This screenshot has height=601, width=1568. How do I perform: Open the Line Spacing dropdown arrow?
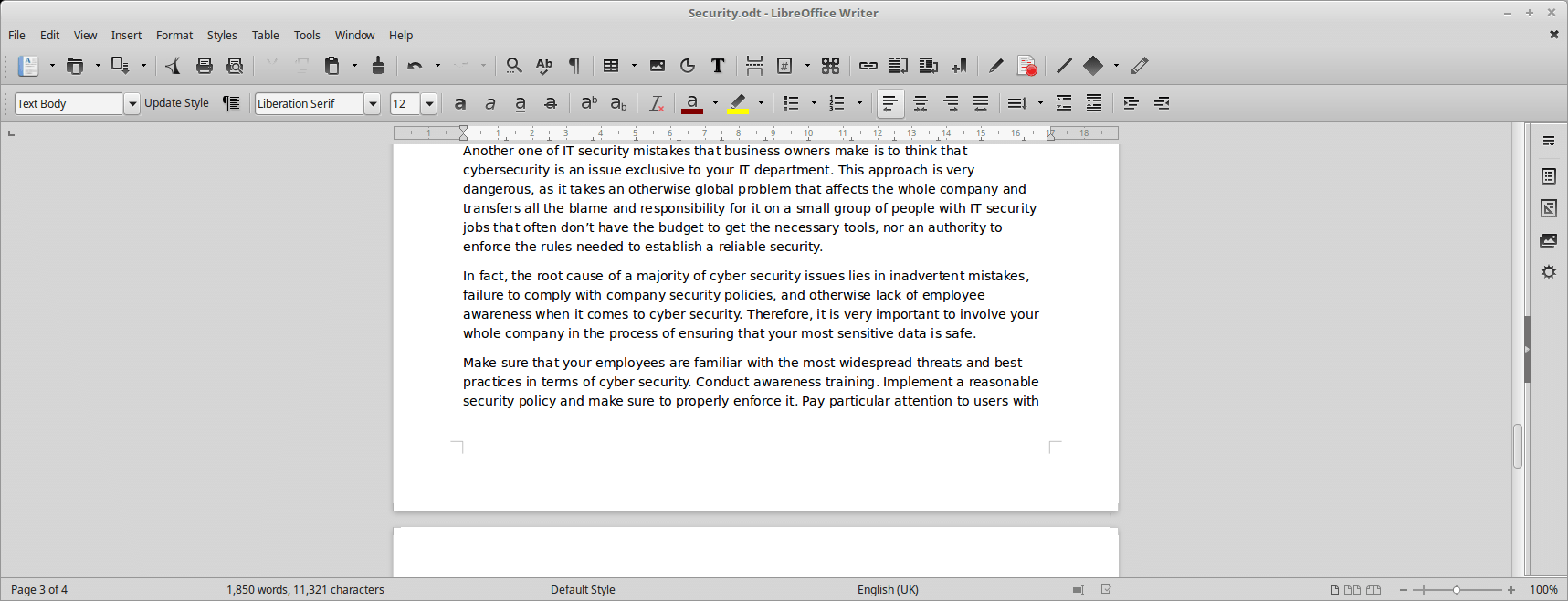point(1040,103)
